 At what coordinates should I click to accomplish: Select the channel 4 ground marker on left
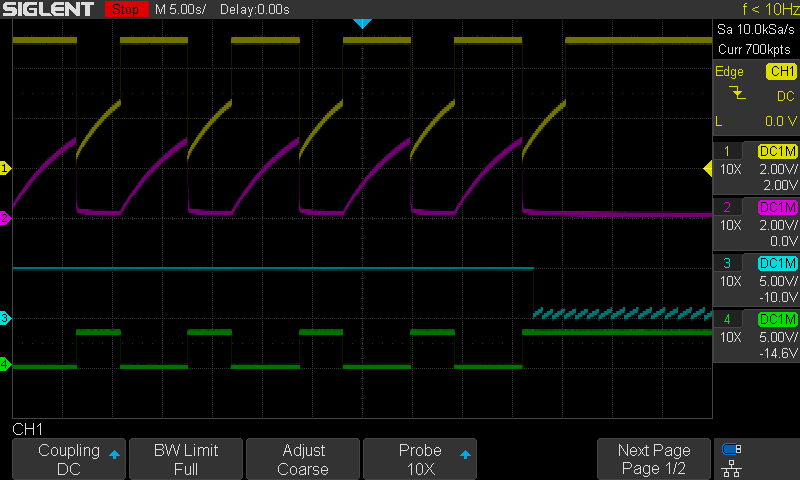[x=5, y=364]
